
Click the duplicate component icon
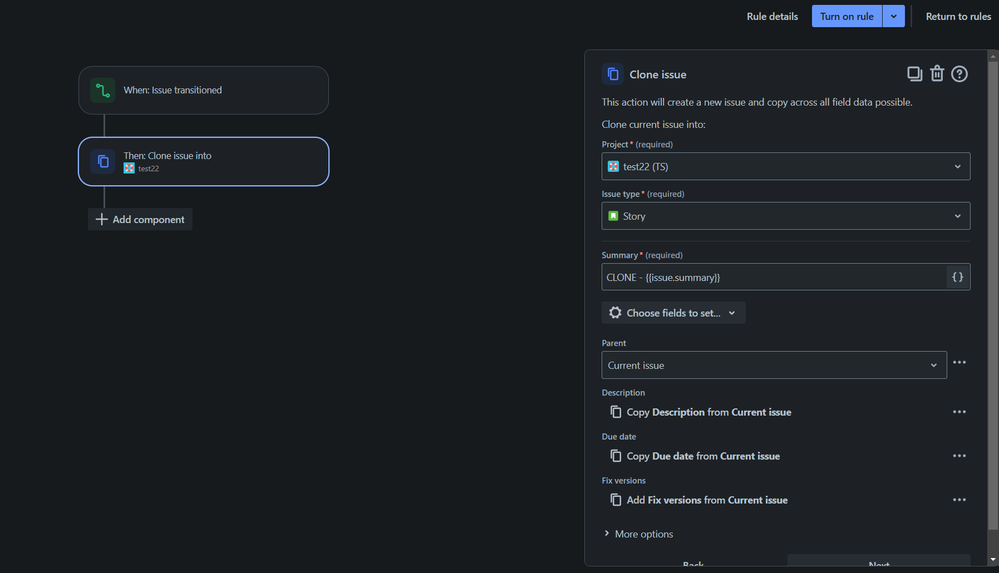click(914, 74)
